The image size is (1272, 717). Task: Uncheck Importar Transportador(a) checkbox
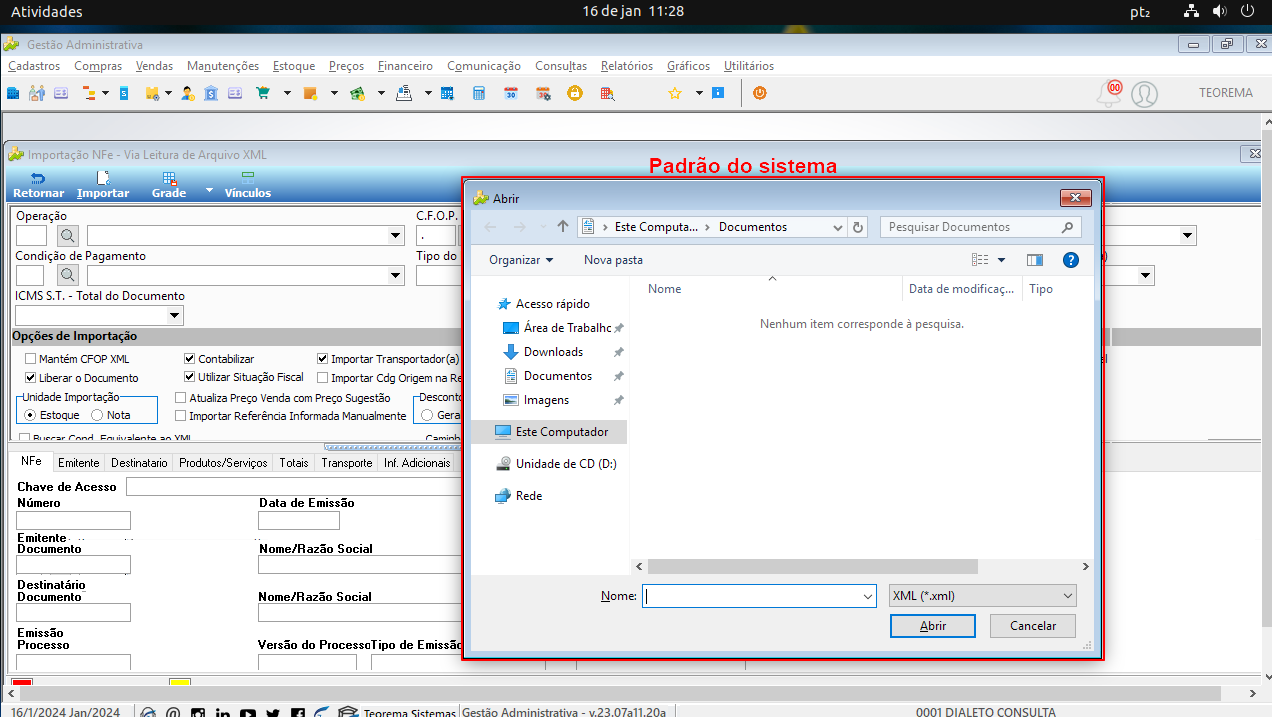[x=323, y=359]
